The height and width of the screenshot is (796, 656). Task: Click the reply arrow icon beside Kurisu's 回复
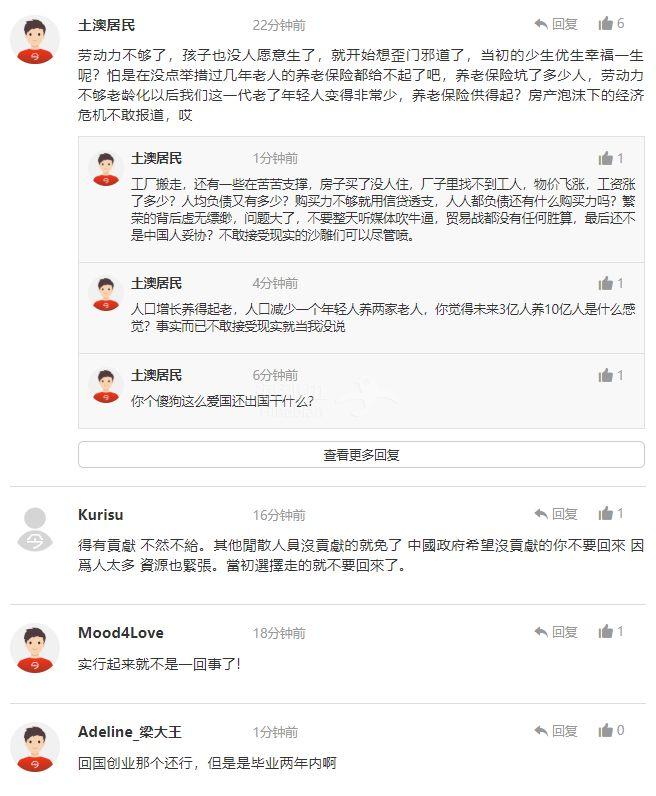(x=540, y=514)
